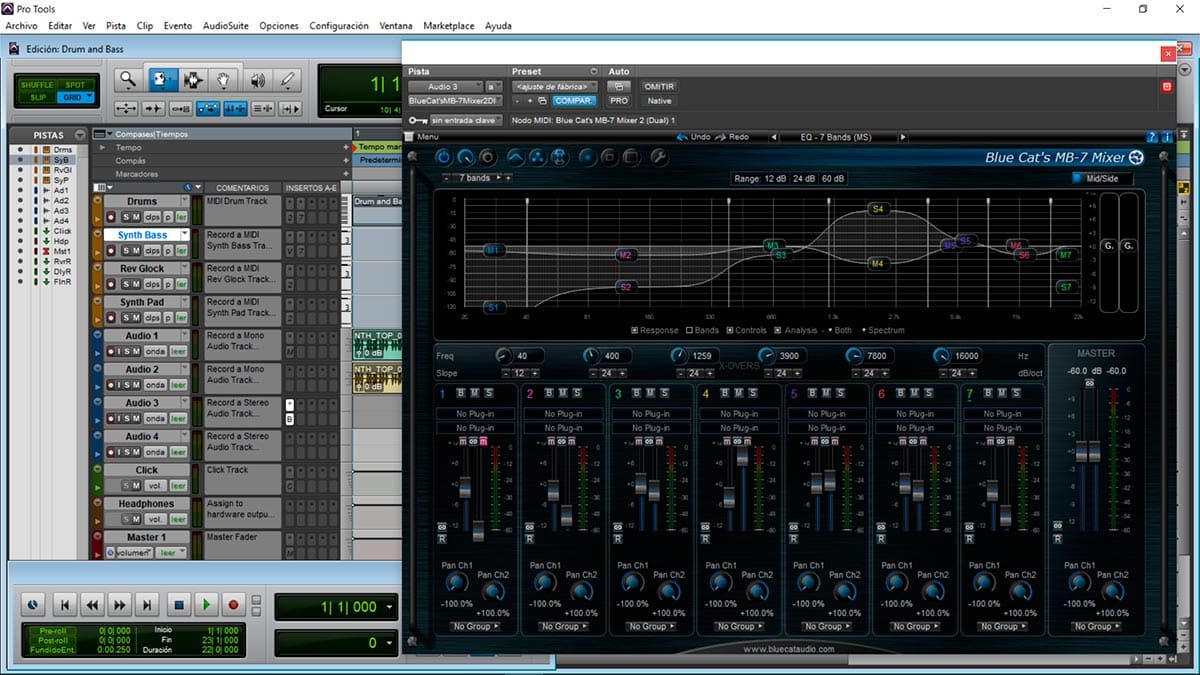The height and width of the screenshot is (675, 1200).
Task: Select 24 dB range button
Action: point(804,179)
